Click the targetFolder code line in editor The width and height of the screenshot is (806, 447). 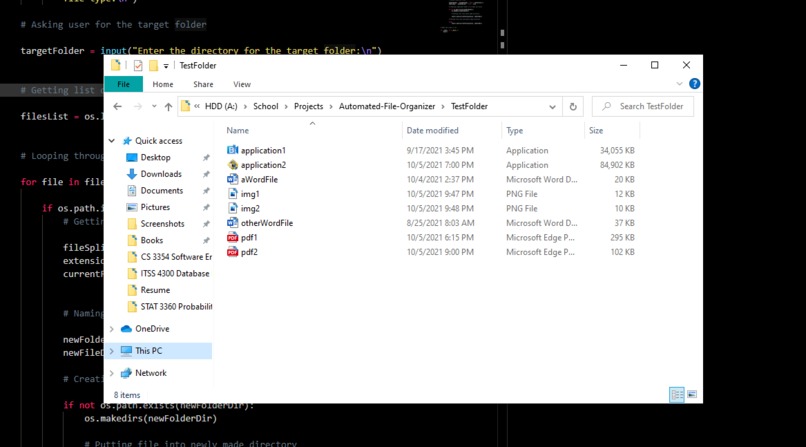point(201,50)
